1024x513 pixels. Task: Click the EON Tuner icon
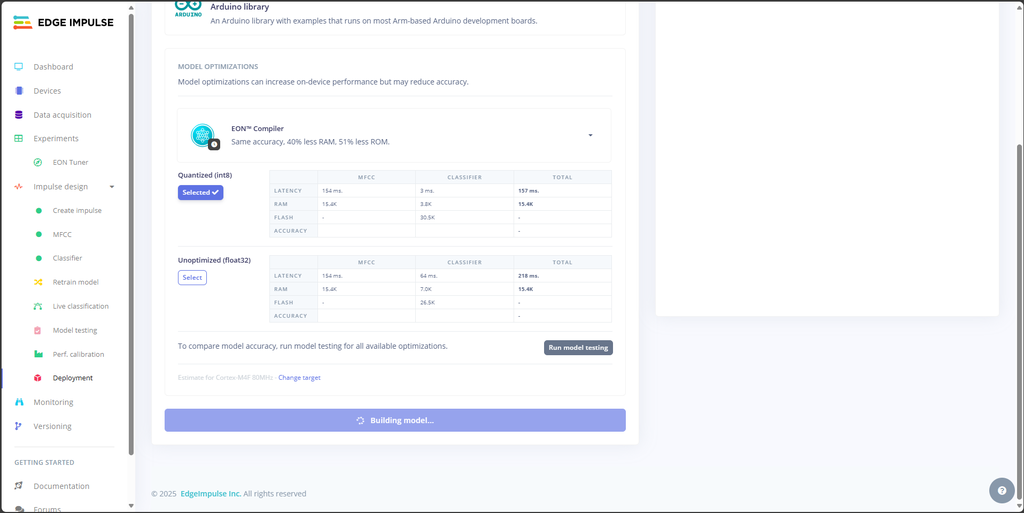coord(38,162)
